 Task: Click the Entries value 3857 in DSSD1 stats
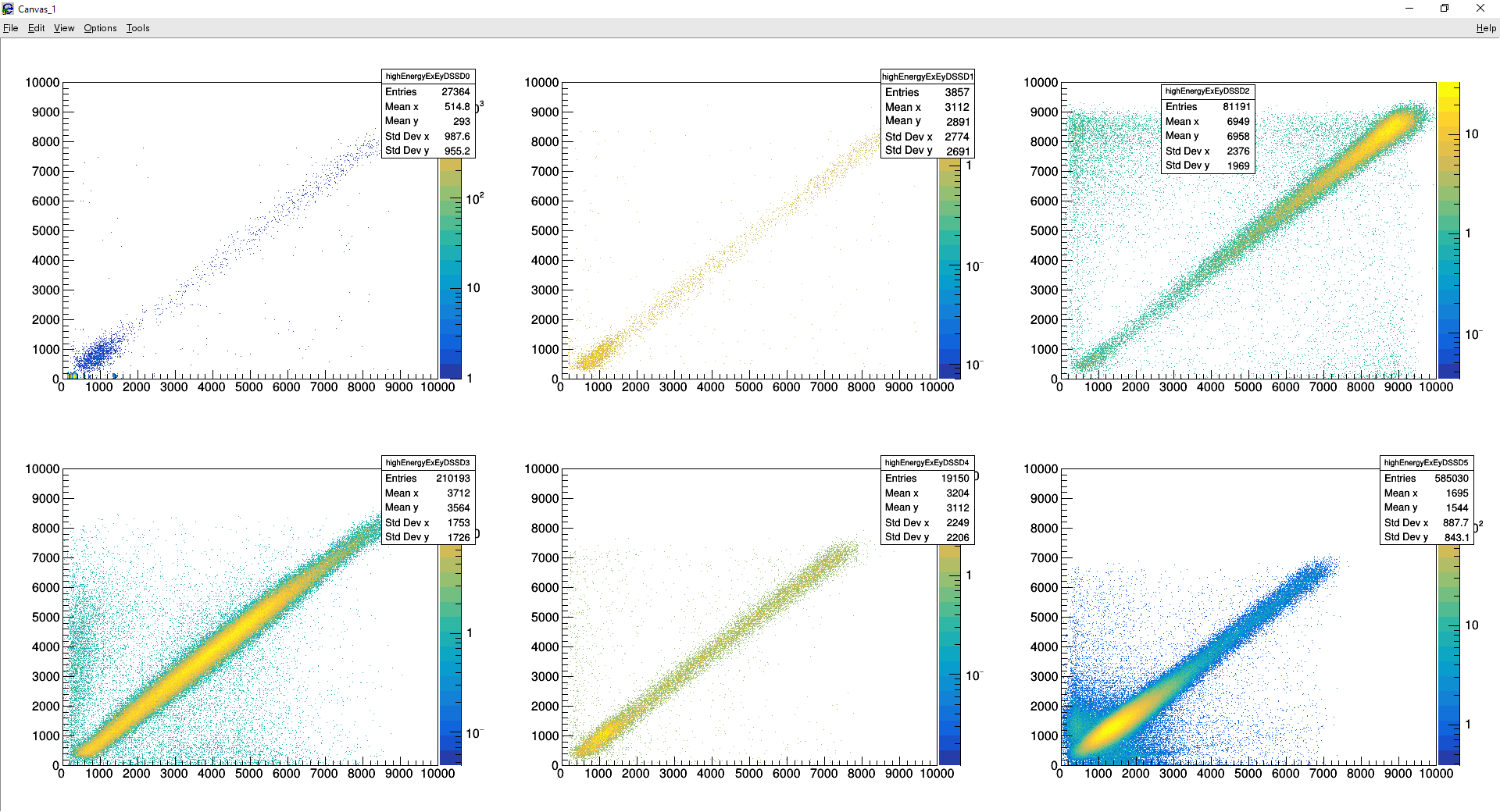(x=957, y=92)
